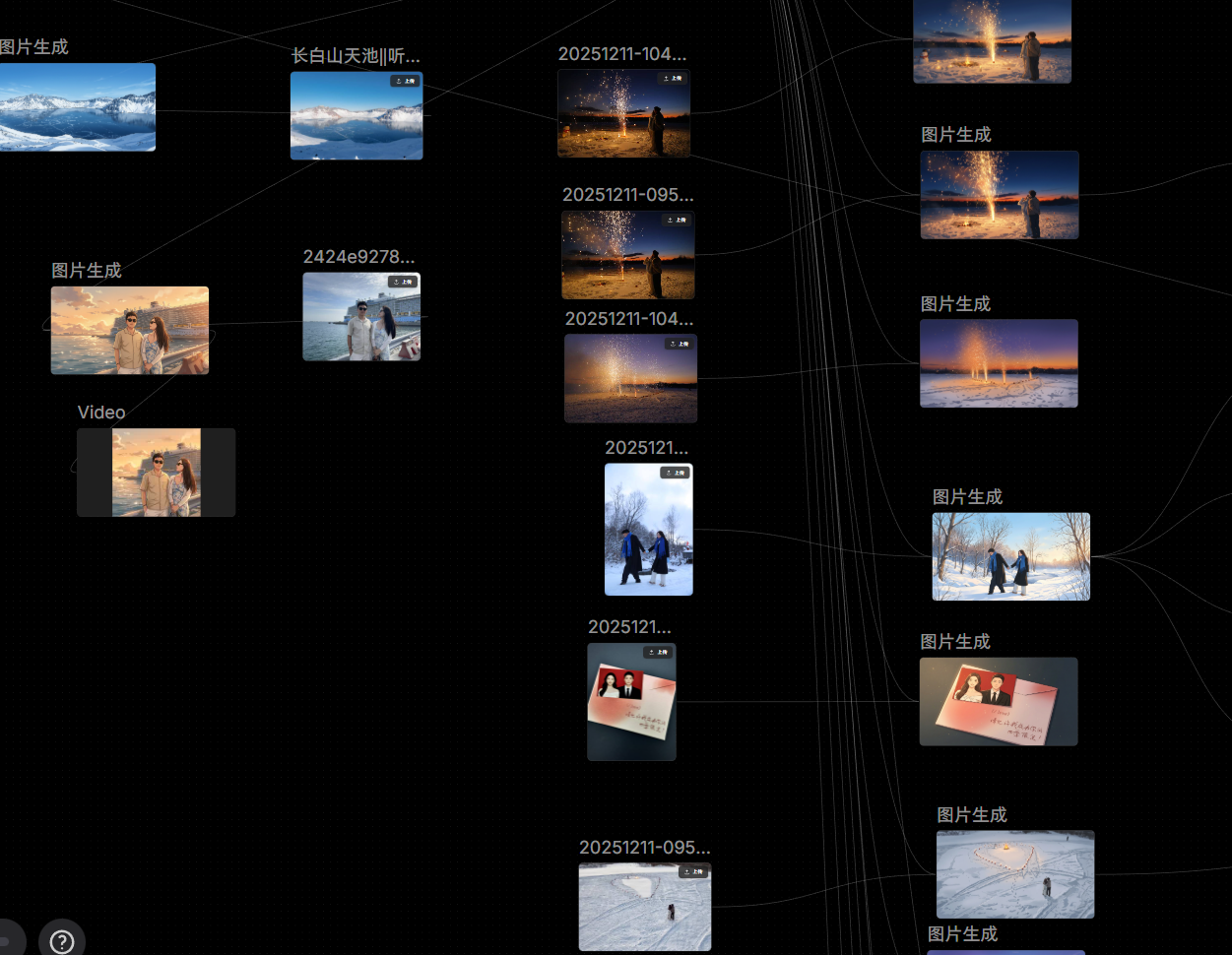1232x955 pixels.
Task: Open the illustrated cruise couple generated image
Action: [x=129, y=331]
